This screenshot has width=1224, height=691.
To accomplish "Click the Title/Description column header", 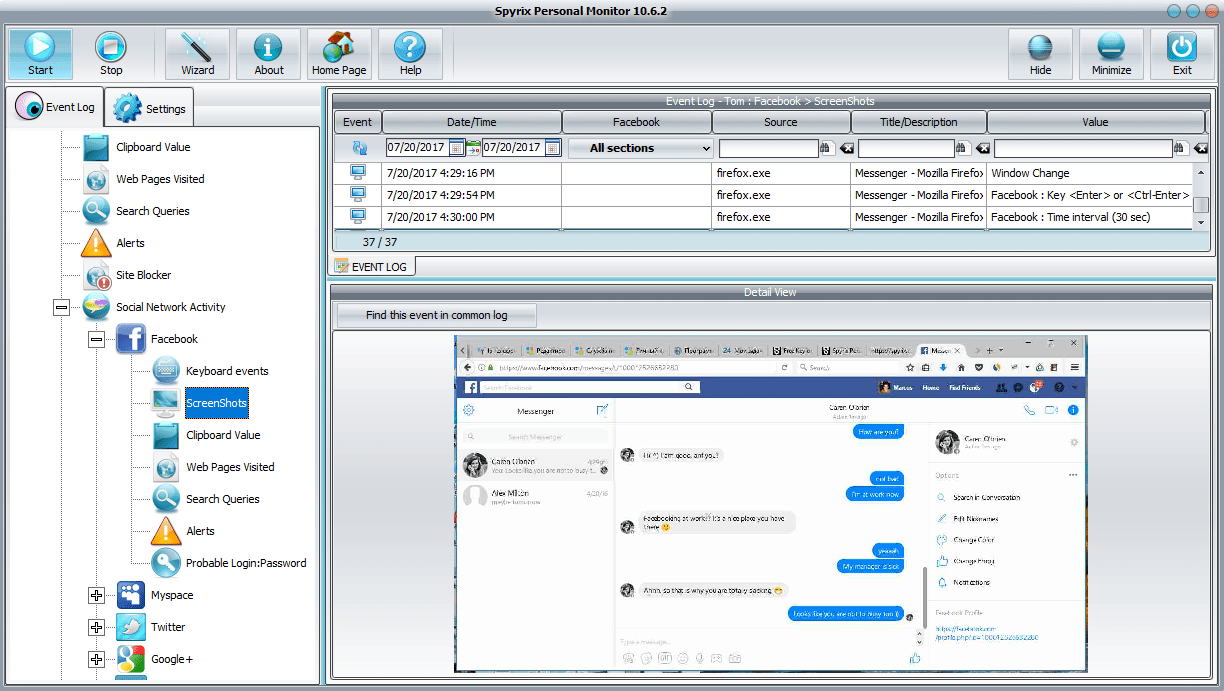I will (919, 122).
